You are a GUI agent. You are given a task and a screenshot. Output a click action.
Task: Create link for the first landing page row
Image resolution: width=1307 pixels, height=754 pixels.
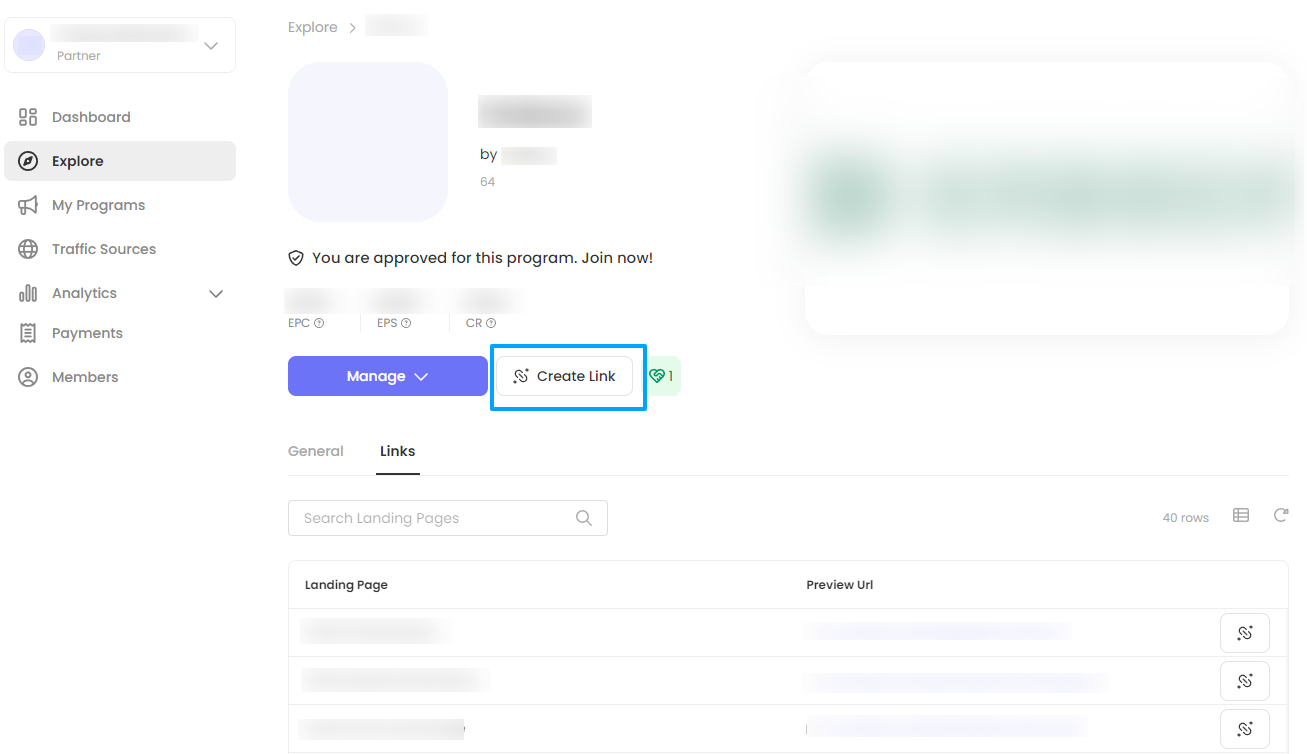[1244, 633]
